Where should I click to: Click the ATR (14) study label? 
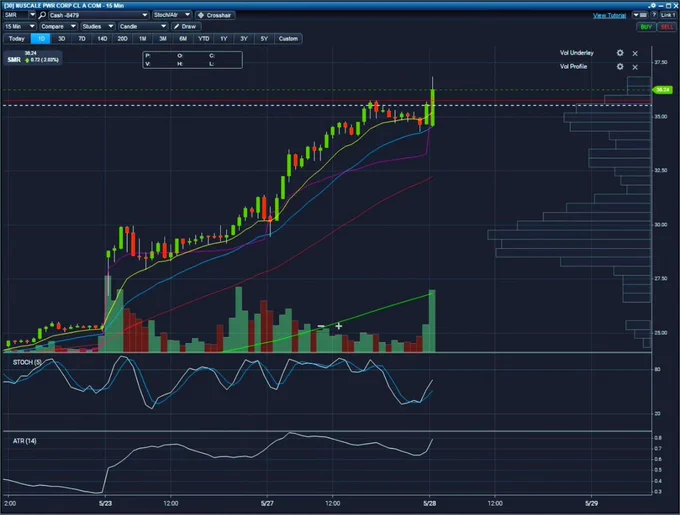click(x=25, y=441)
